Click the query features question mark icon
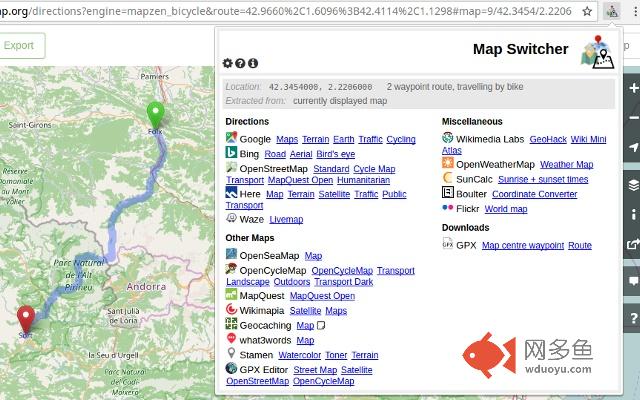 pyautogui.click(x=633, y=318)
